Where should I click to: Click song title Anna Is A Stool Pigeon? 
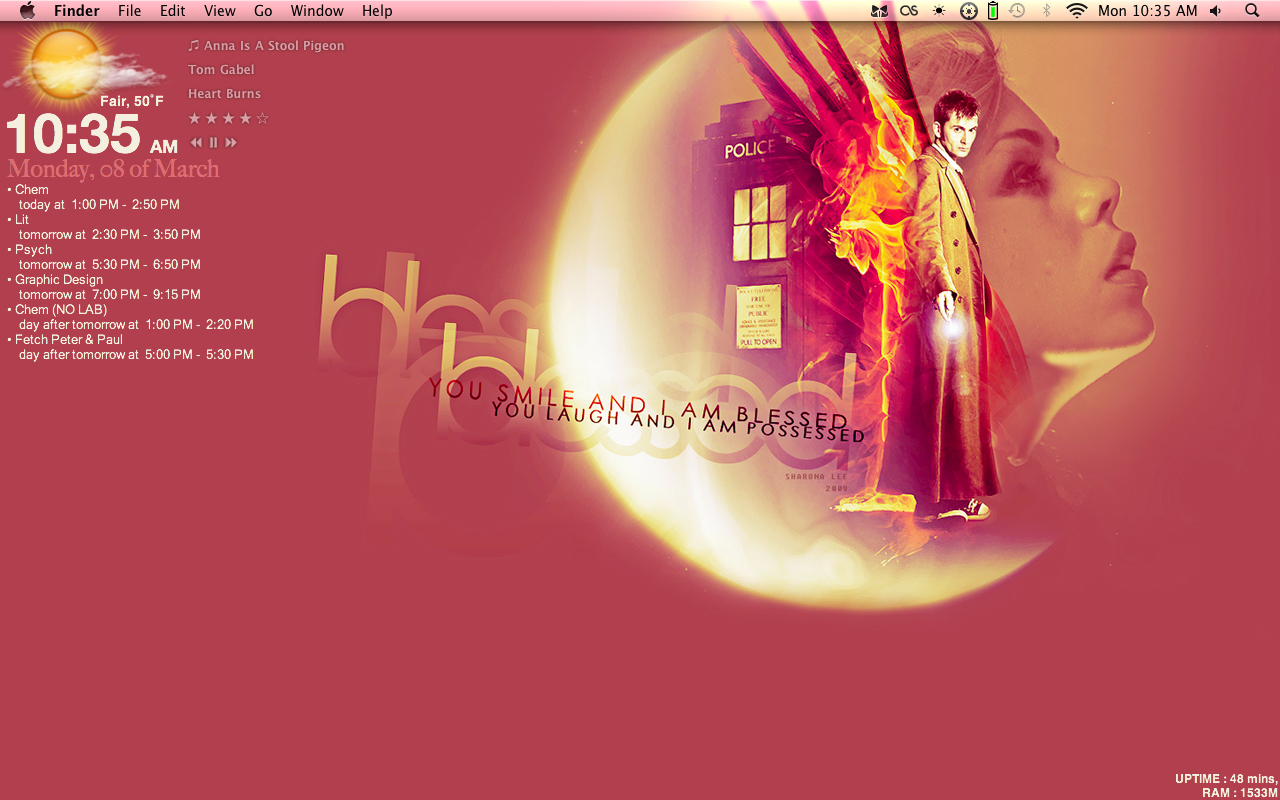[x=274, y=46]
